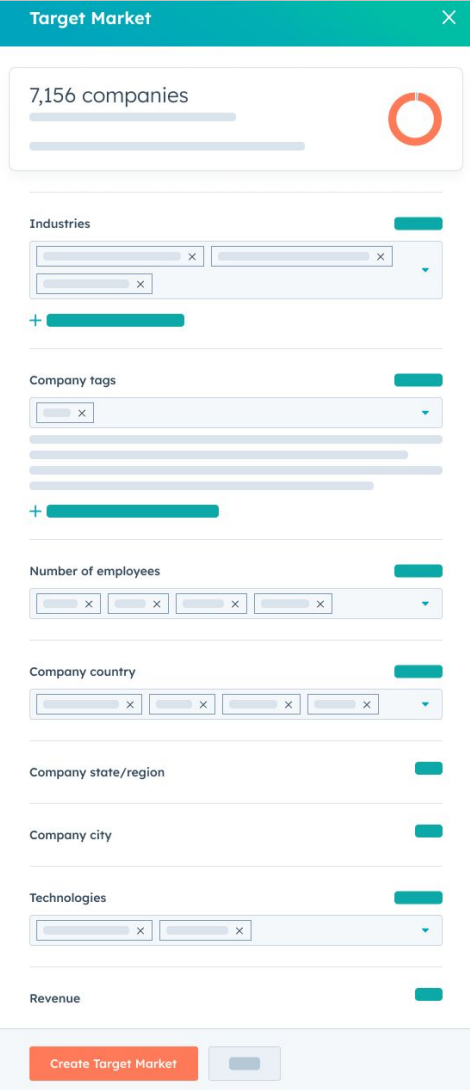Screen dimensions: 470x1090
Task: Click the plus icon below Company tags
Action: (35, 512)
